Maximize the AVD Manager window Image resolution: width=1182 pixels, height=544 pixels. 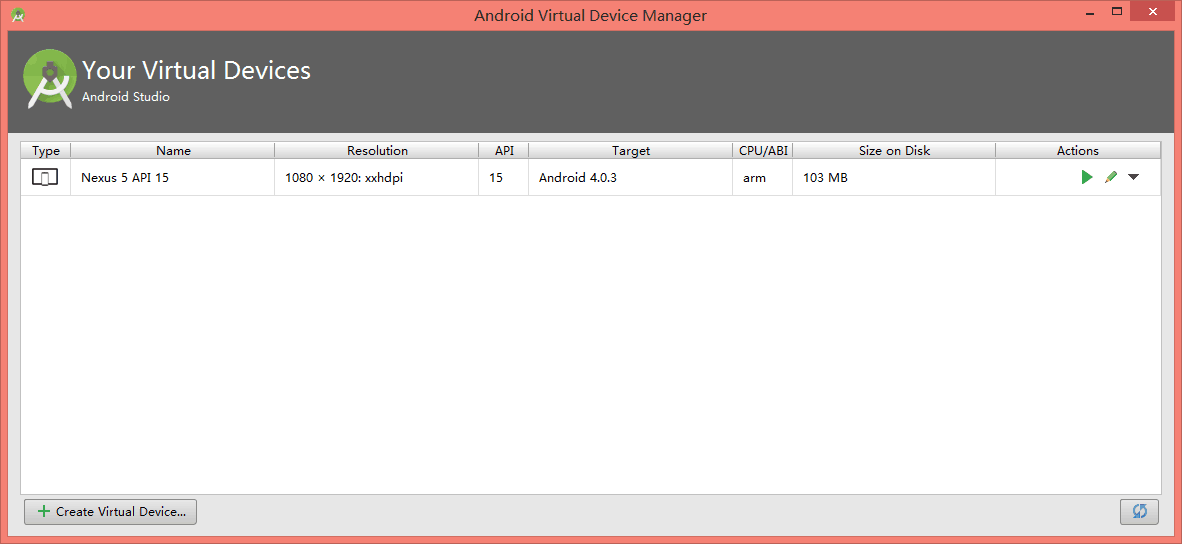point(1117,11)
